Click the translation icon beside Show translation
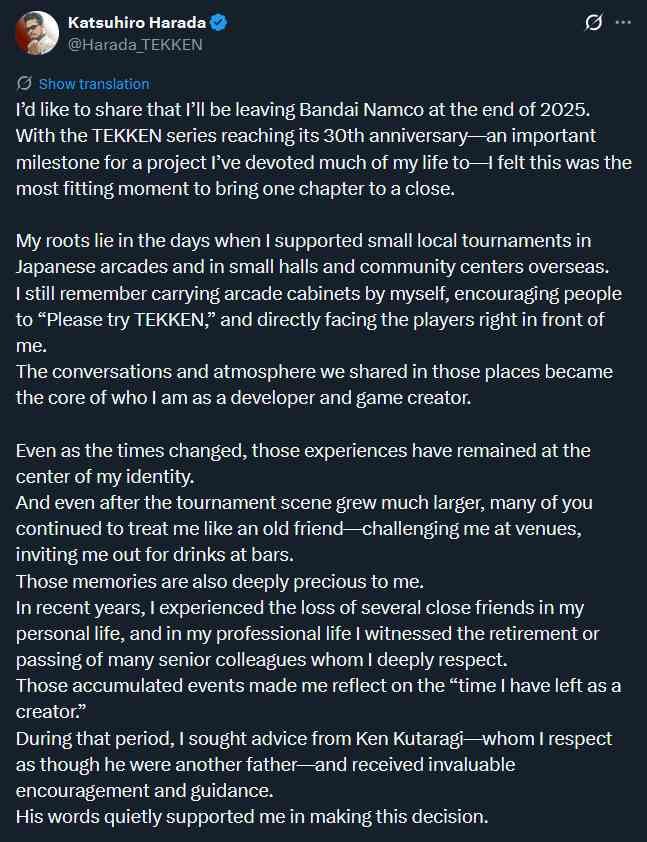Image resolution: width=647 pixels, height=842 pixels. coord(24,84)
